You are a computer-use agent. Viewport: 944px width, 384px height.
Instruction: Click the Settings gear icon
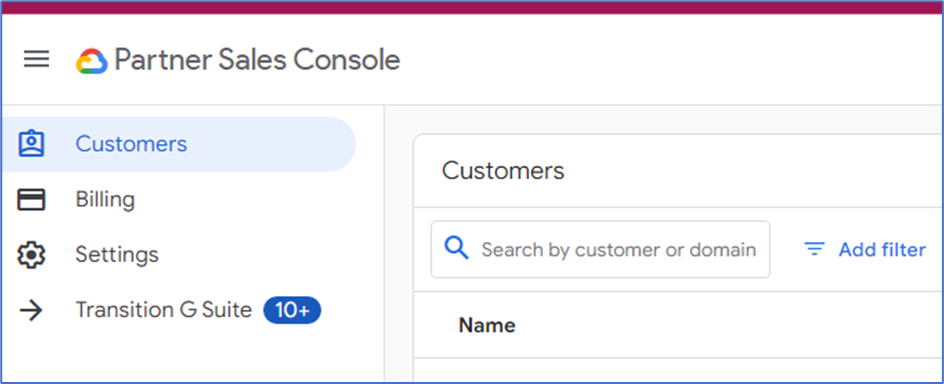[x=31, y=255]
